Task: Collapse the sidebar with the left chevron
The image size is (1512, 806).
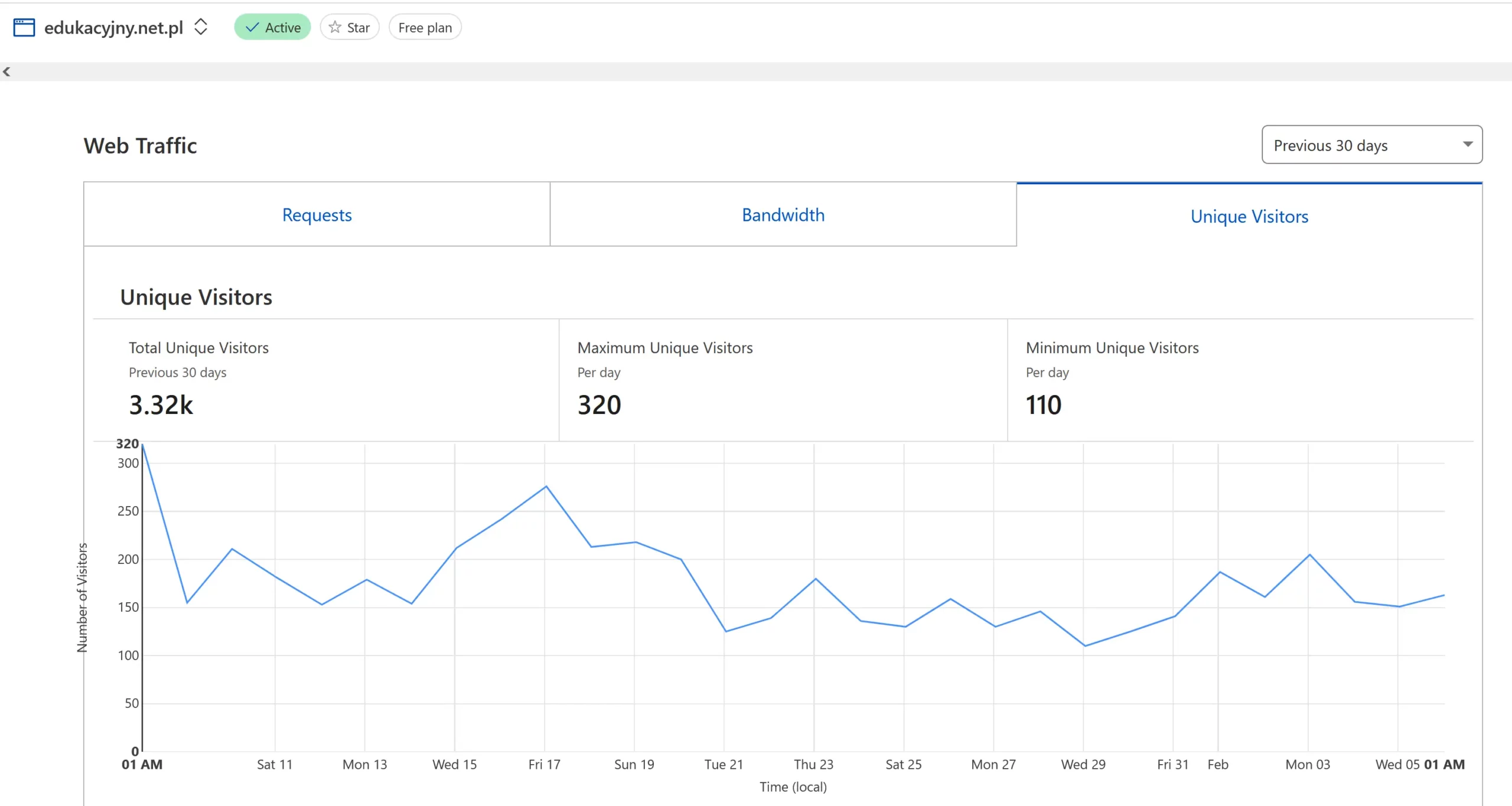Action: click(x=6, y=72)
